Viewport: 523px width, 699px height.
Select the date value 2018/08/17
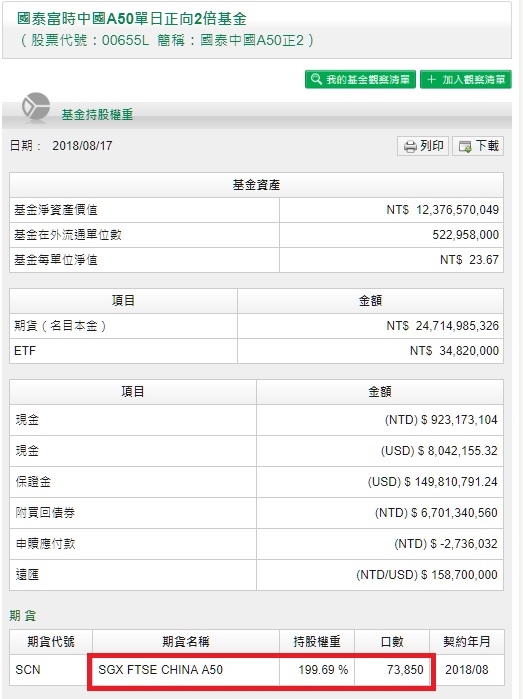click(82, 146)
